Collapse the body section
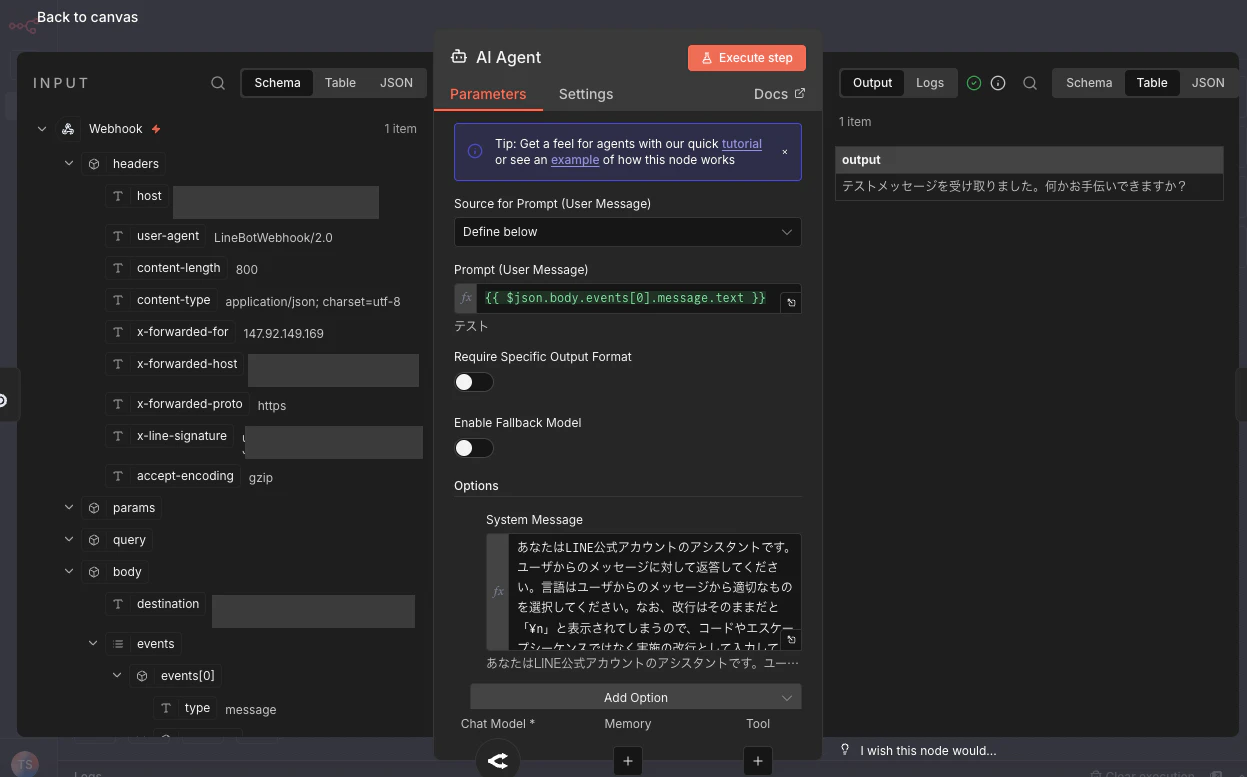Screen dimensions: 1247x777 pos(69,571)
